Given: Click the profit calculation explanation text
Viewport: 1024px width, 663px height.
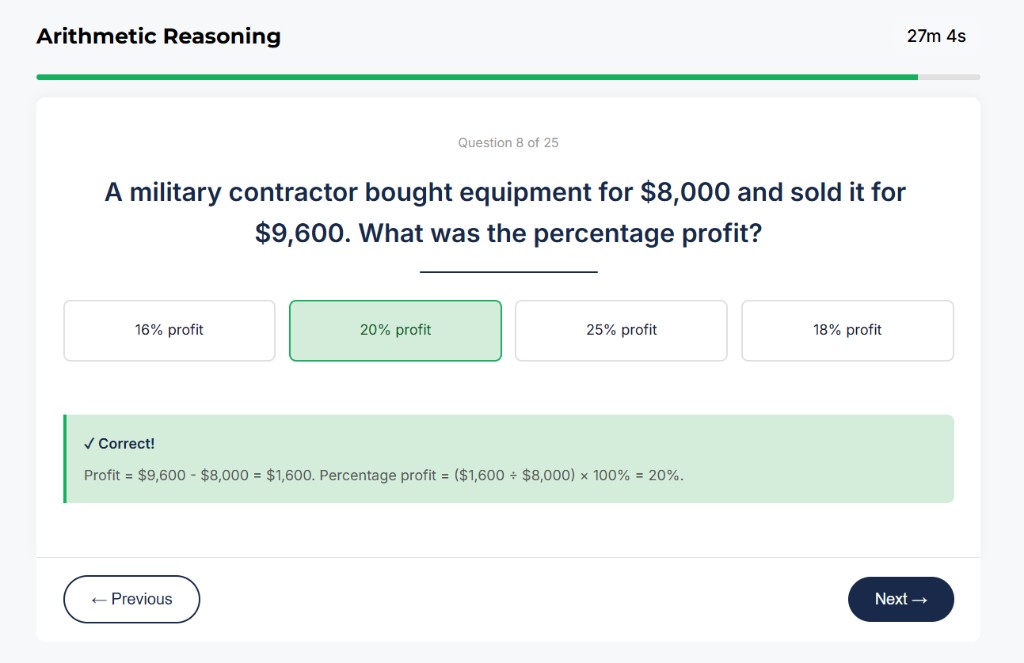Looking at the screenshot, I should click(383, 475).
